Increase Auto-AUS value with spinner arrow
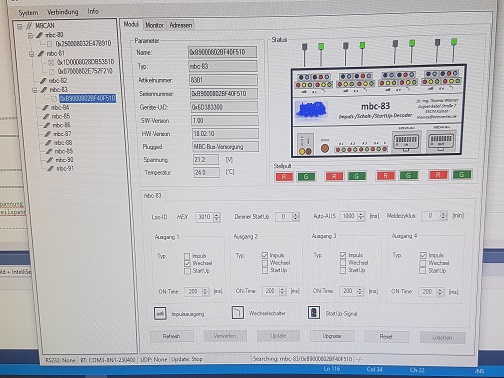This screenshot has height=378, width=504. click(361, 214)
